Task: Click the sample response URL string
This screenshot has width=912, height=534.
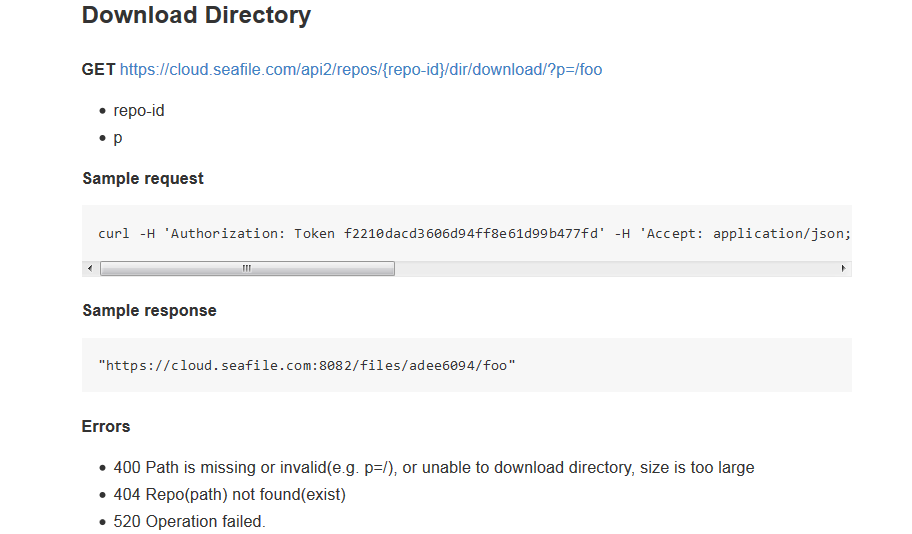Action: (x=307, y=365)
